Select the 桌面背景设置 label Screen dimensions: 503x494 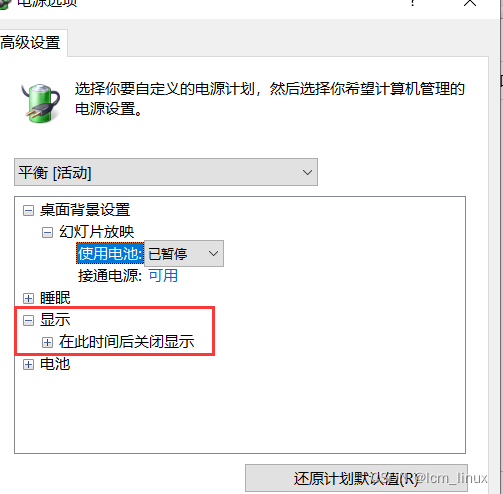85,210
